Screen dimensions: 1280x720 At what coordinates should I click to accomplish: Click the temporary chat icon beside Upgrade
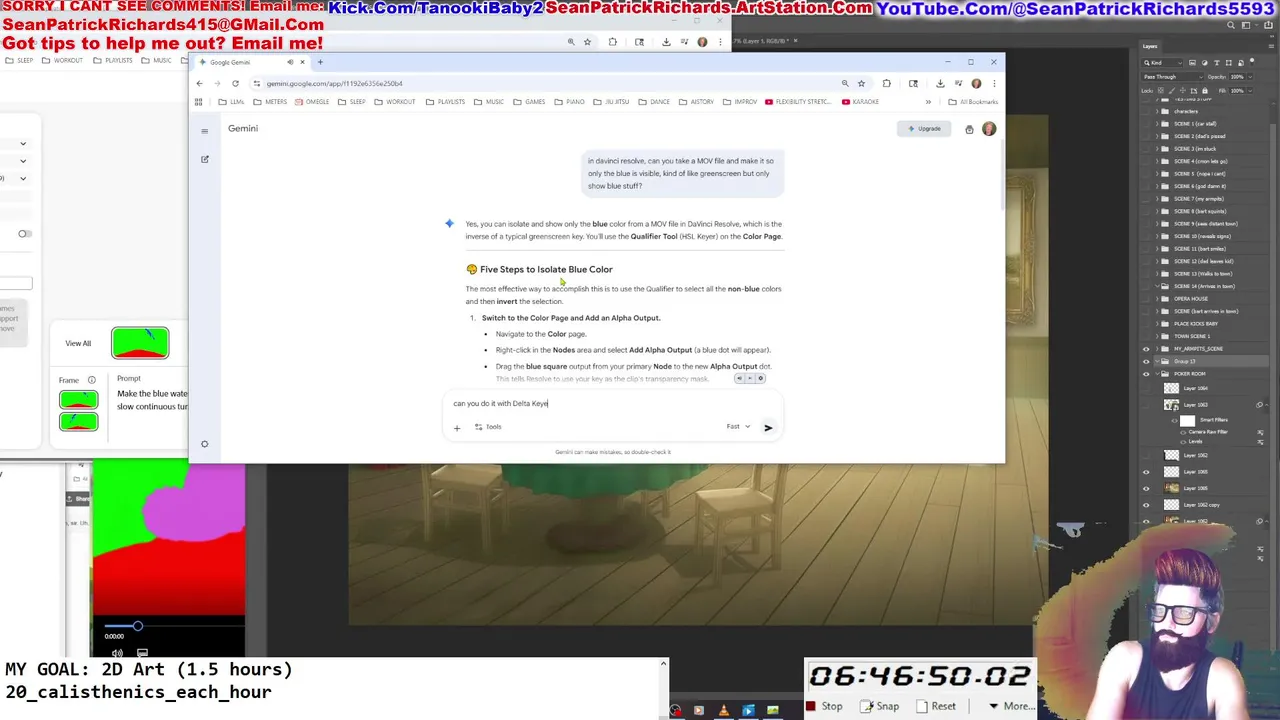pos(969,129)
